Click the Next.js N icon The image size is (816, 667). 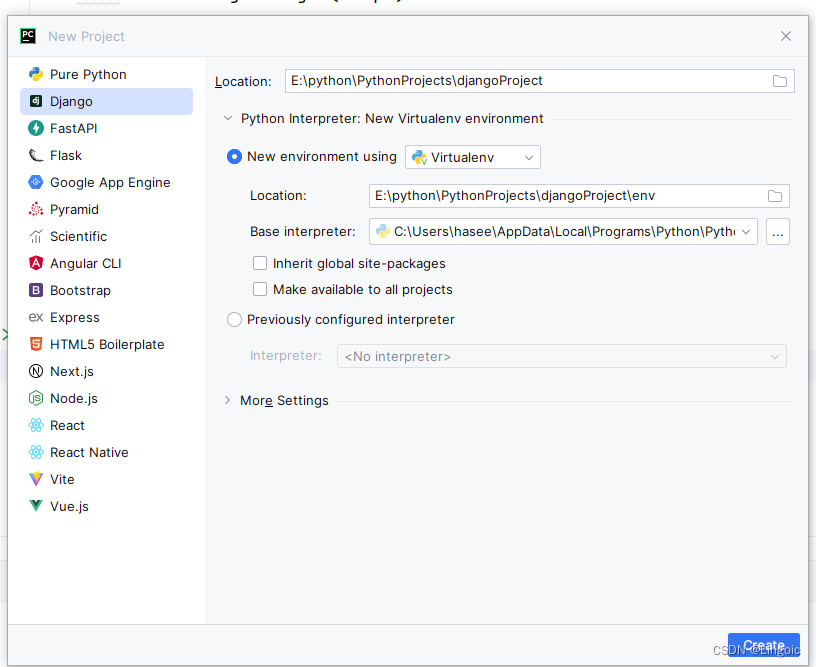pos(36,371)
